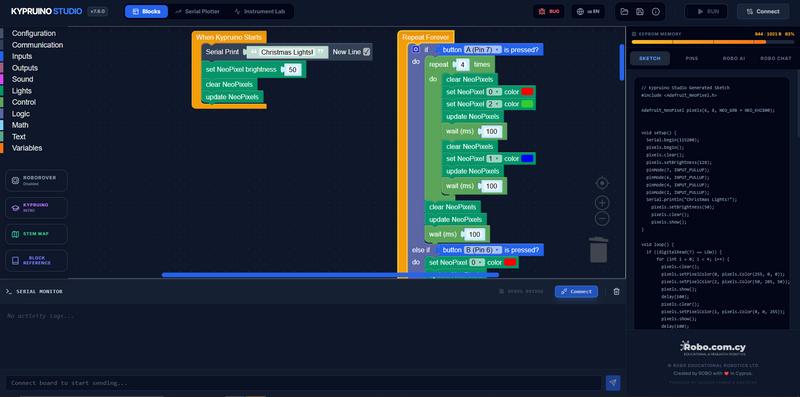Click the send message arrow icon
Viewport: 800px width, 397px height.
613,383
